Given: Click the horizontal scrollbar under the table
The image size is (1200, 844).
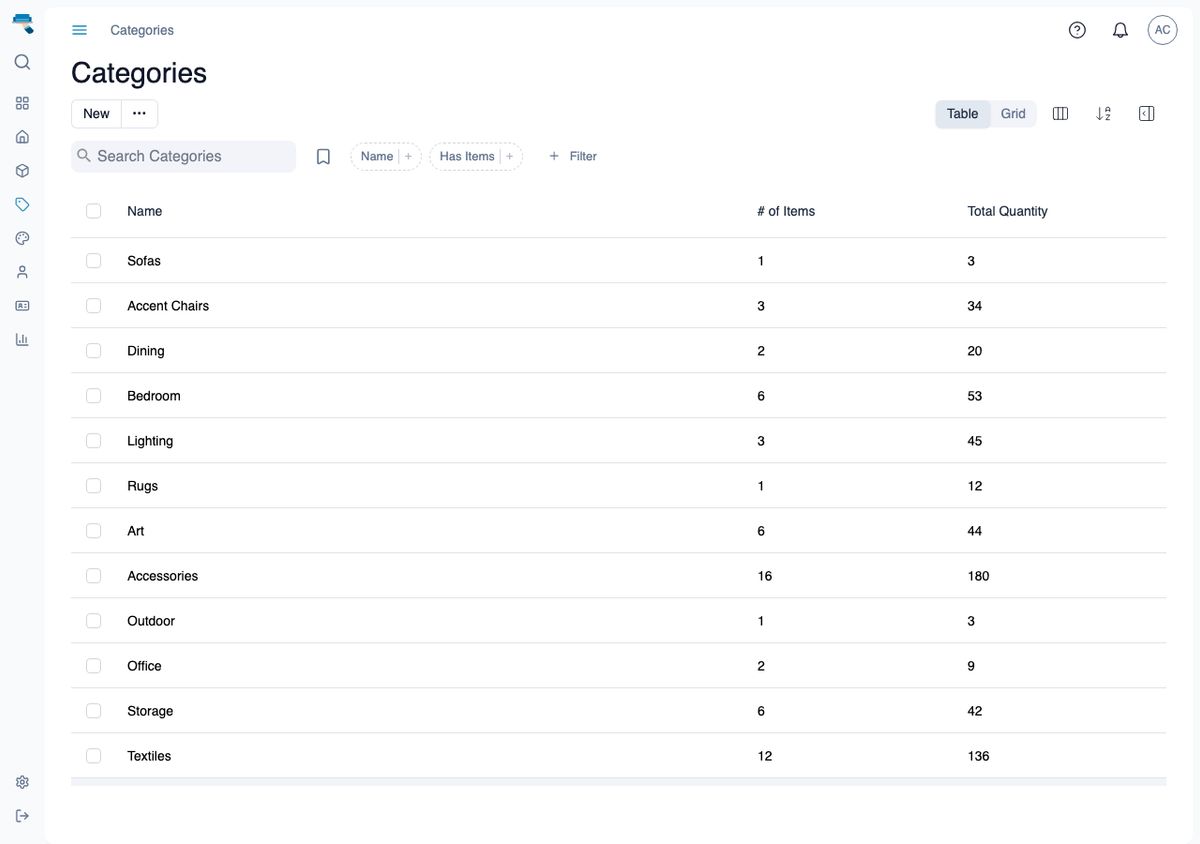Looking at the screenshot, I should (x=618, y=782).
